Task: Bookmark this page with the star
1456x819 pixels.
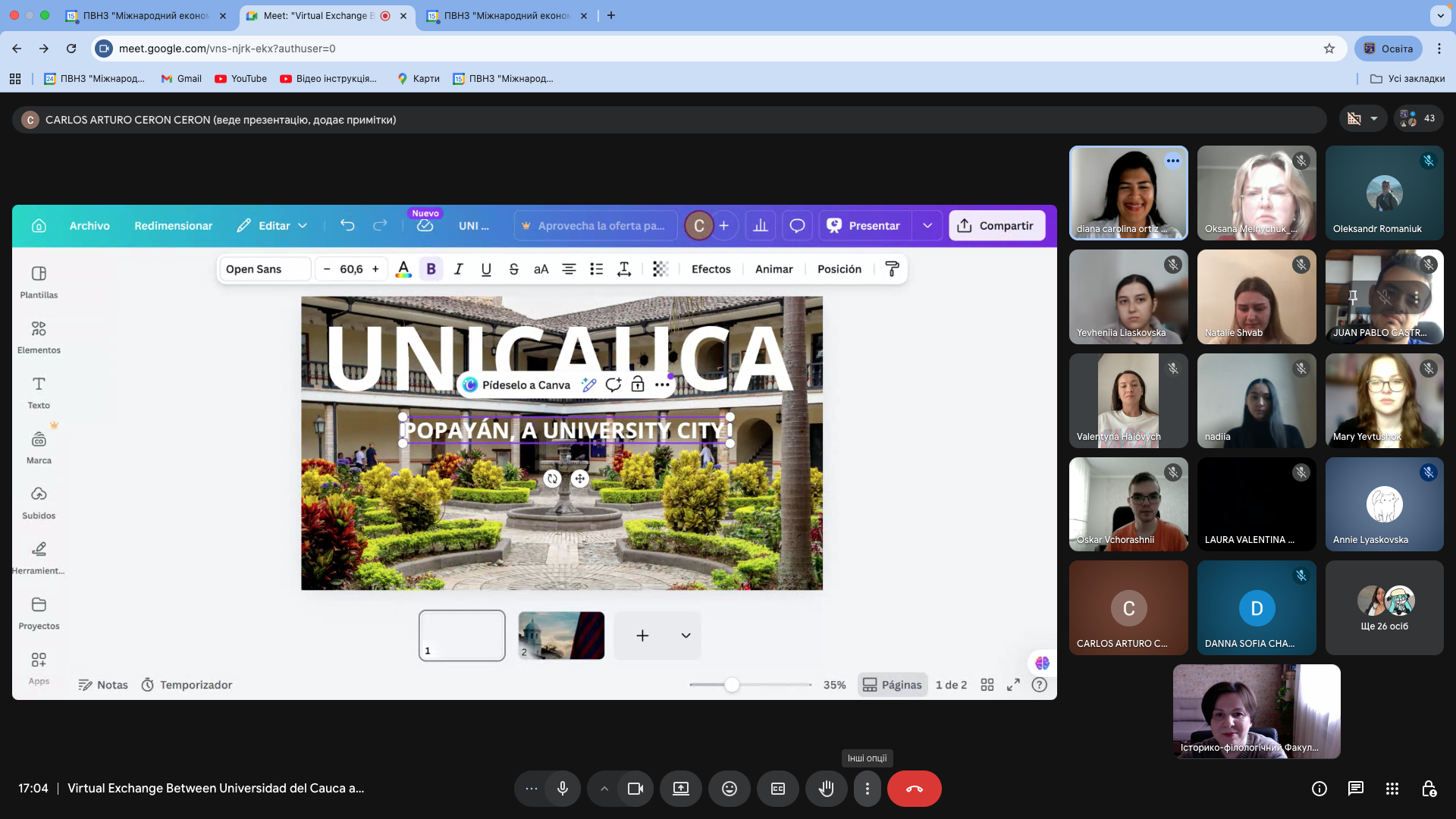Action: pyautogui.click(x=1329, y=49)
